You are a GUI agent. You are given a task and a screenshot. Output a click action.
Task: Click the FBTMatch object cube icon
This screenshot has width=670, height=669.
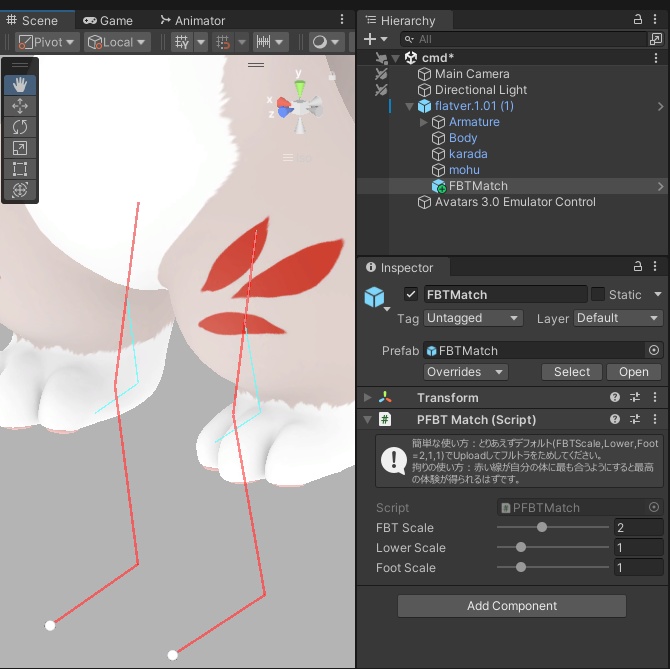point(374,296)
